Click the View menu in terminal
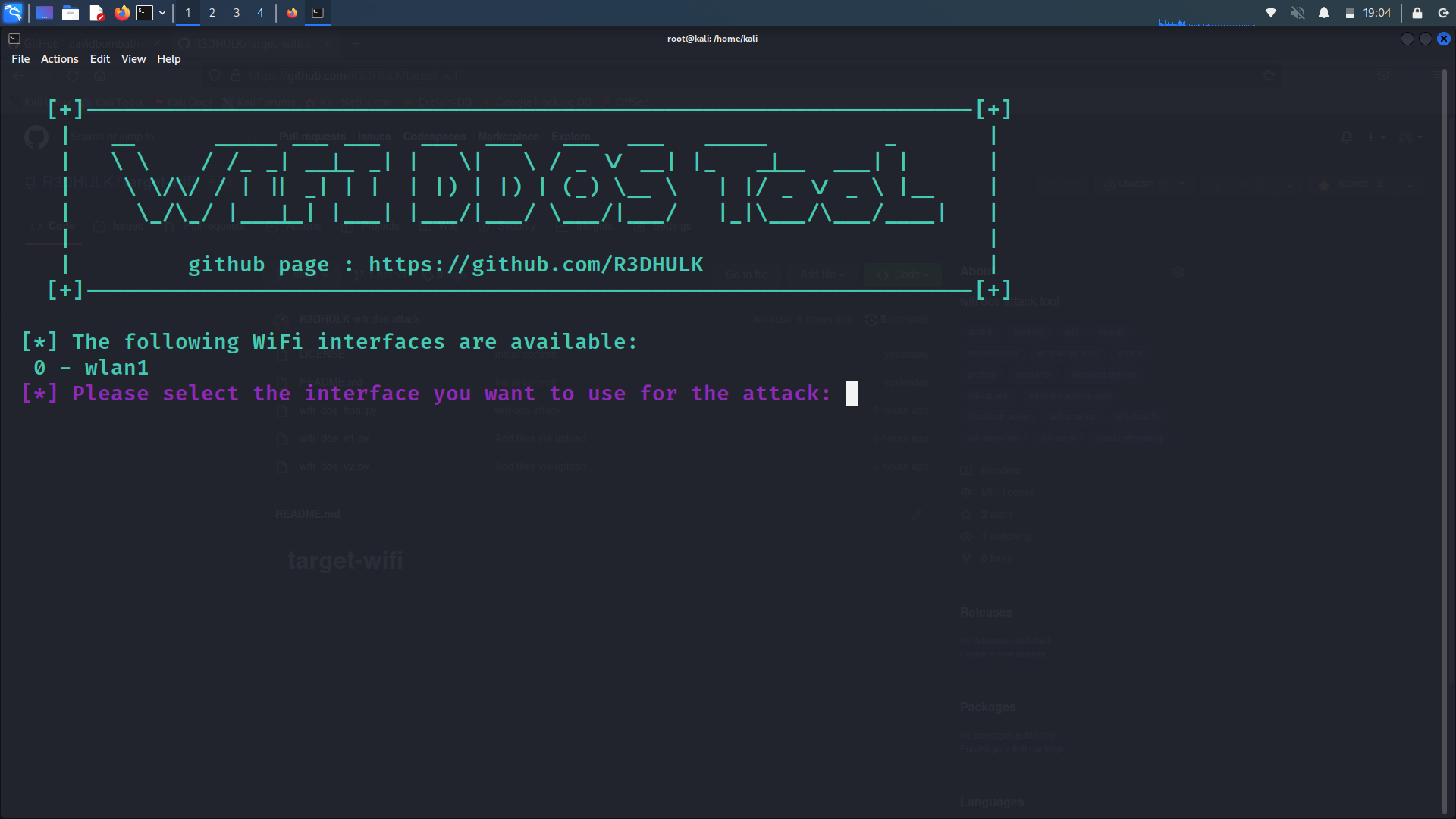This screenshot has width=1456, height=819. [133, 58]
